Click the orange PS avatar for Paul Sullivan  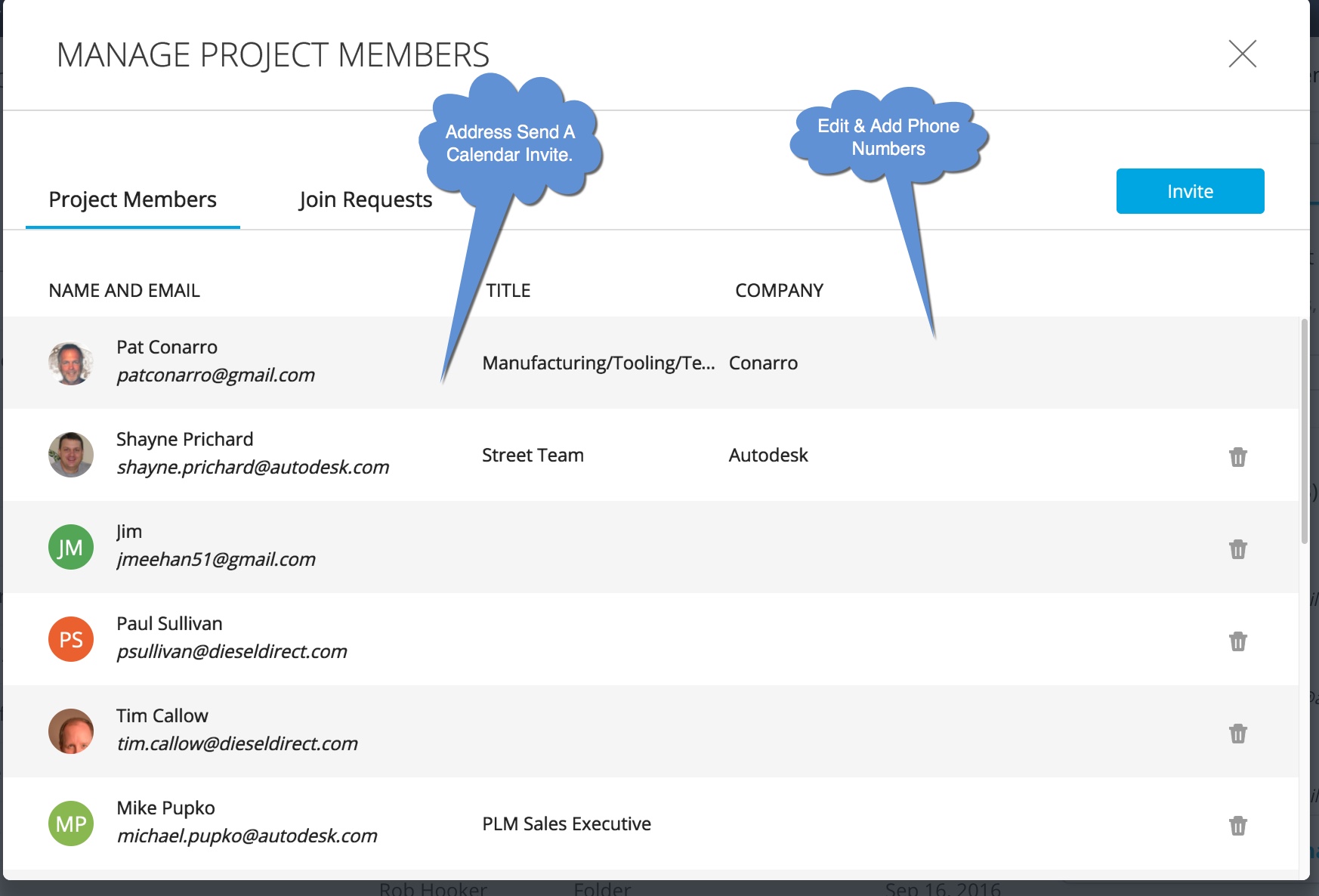[70, 638]
